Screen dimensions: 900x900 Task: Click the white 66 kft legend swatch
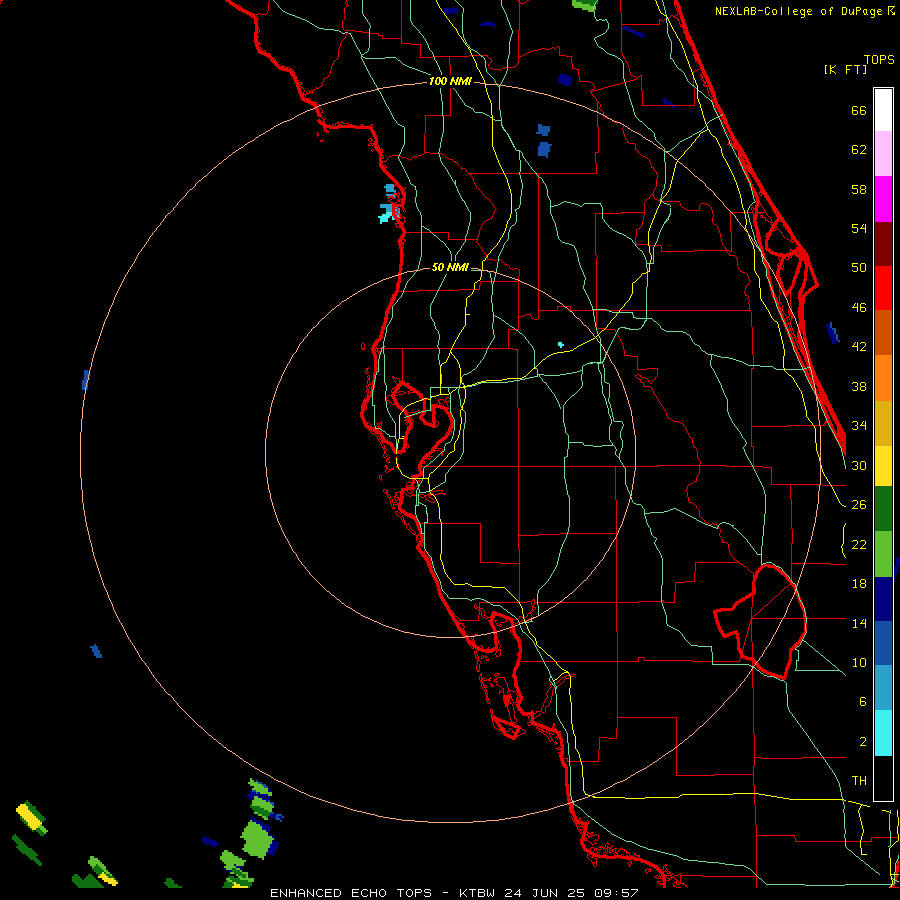tap(883, 110)
